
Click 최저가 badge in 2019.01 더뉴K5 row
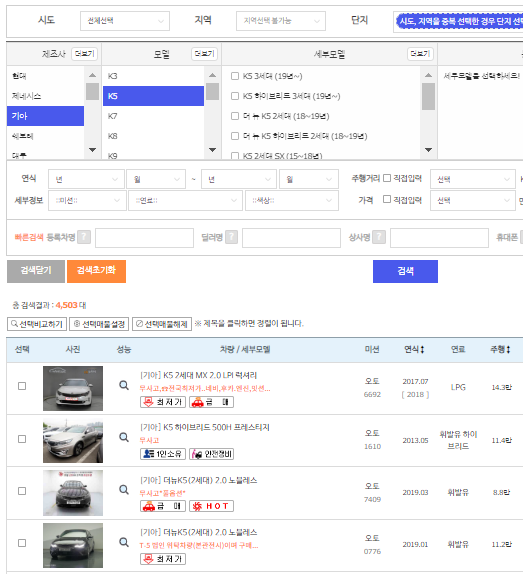coord(163,559)
